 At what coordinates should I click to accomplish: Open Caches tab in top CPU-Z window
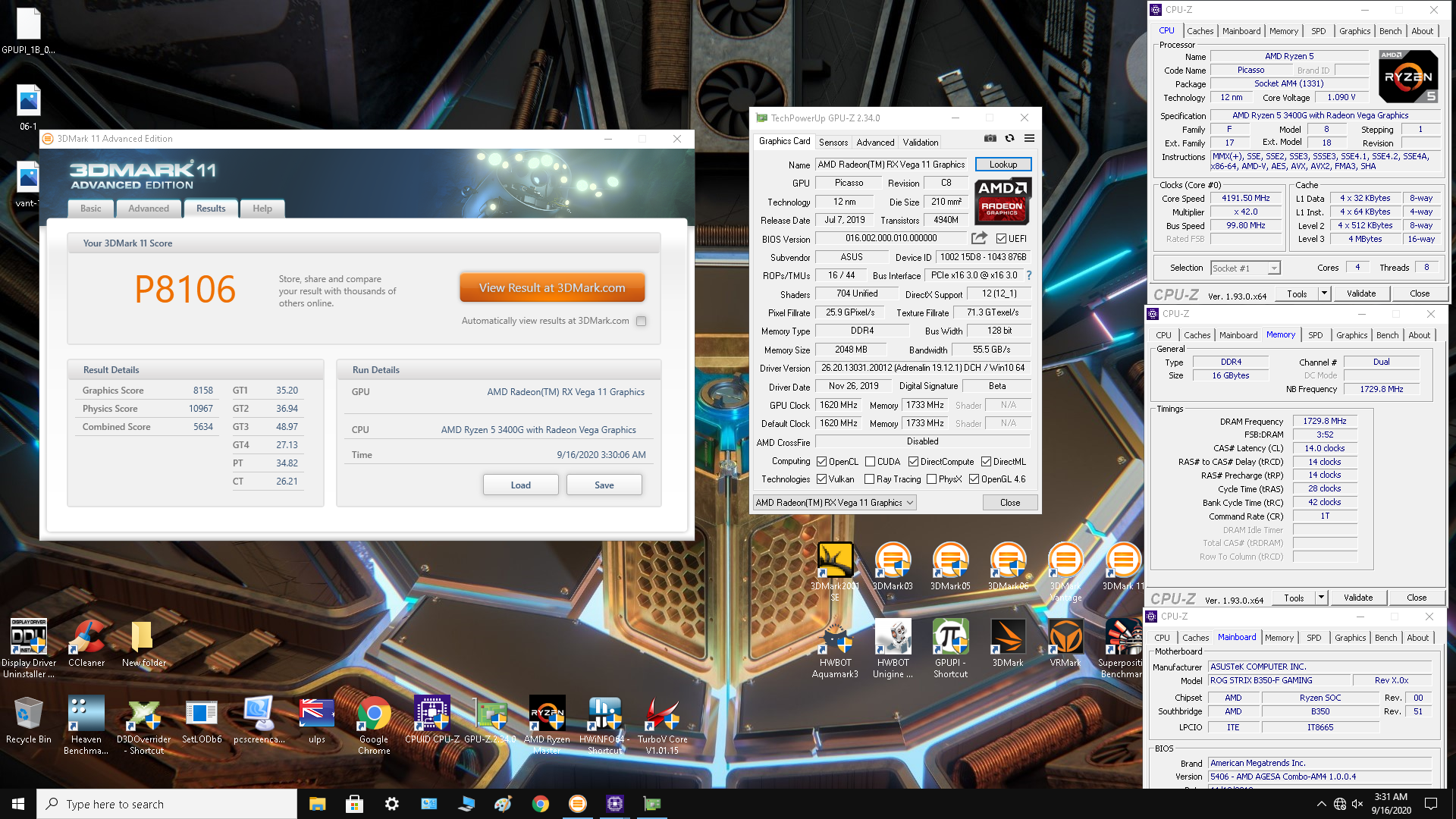(1200, 31)
